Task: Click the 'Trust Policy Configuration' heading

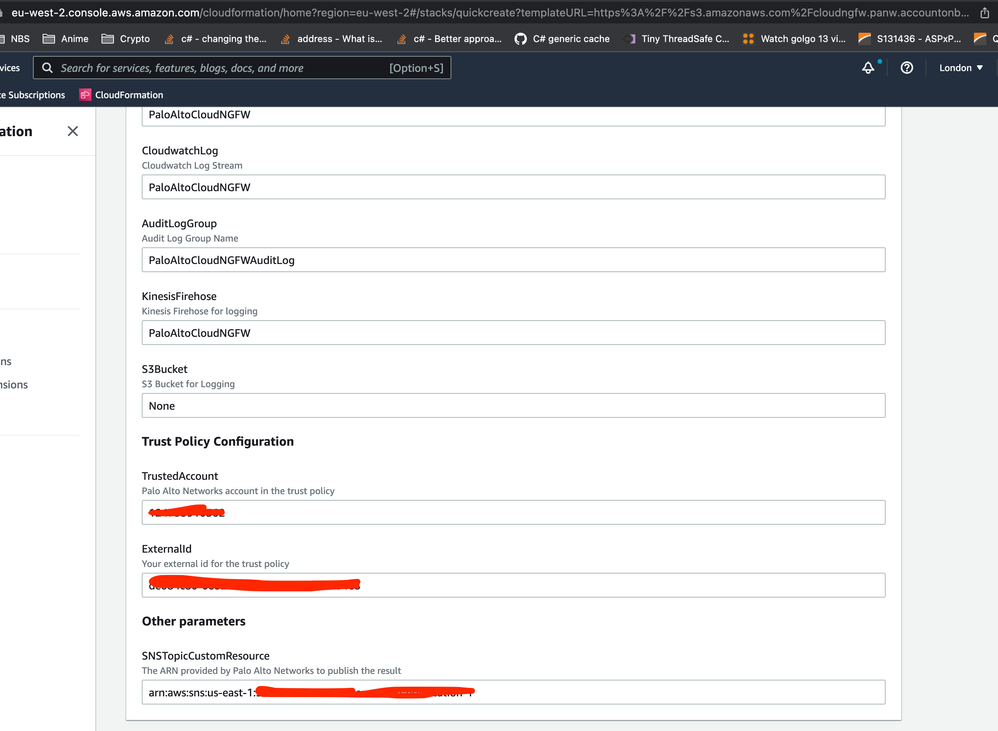Action: tap(218, 442)
